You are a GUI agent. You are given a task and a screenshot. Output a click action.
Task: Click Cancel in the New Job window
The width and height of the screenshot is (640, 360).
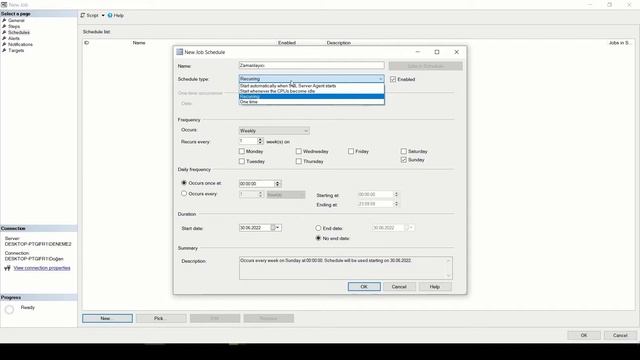click(620, 336)
